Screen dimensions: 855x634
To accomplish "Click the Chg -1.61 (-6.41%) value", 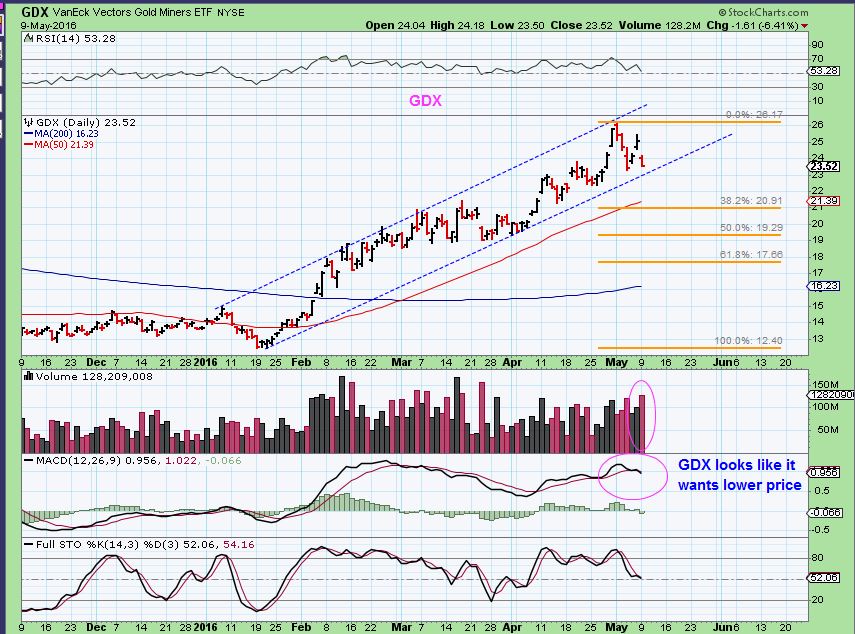I will pos(752,25).
